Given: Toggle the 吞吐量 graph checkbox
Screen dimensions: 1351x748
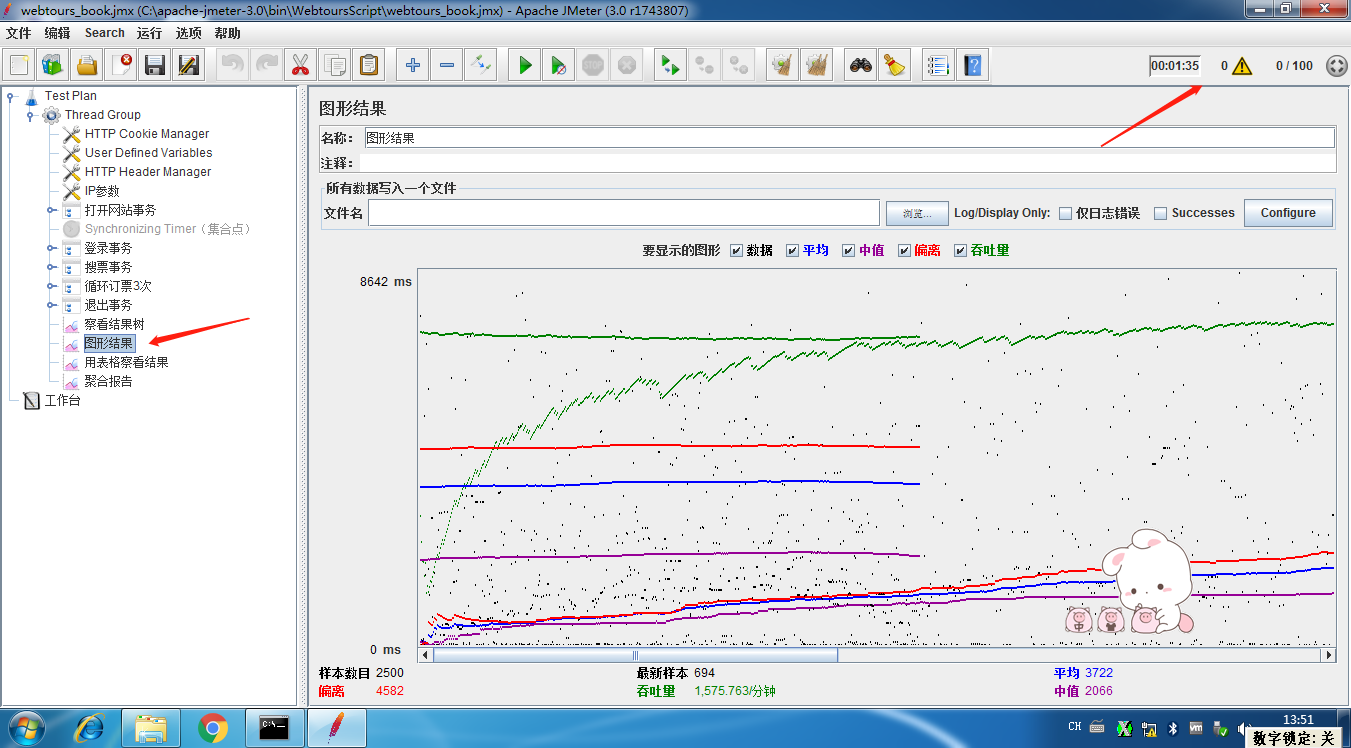Looking at the screenshot, I should [x=960, y=250].
